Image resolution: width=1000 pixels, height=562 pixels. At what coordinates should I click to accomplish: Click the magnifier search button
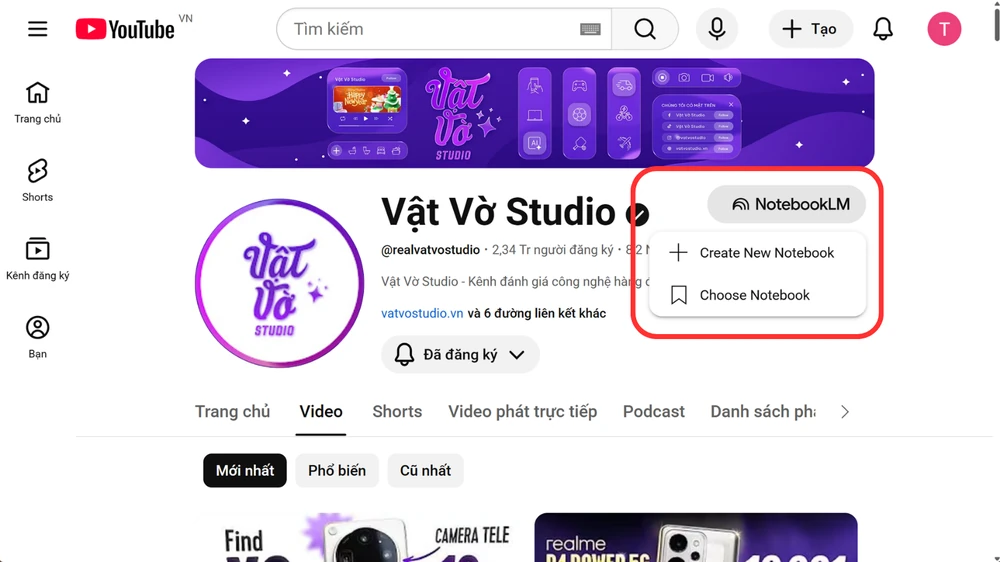(645, 29)
